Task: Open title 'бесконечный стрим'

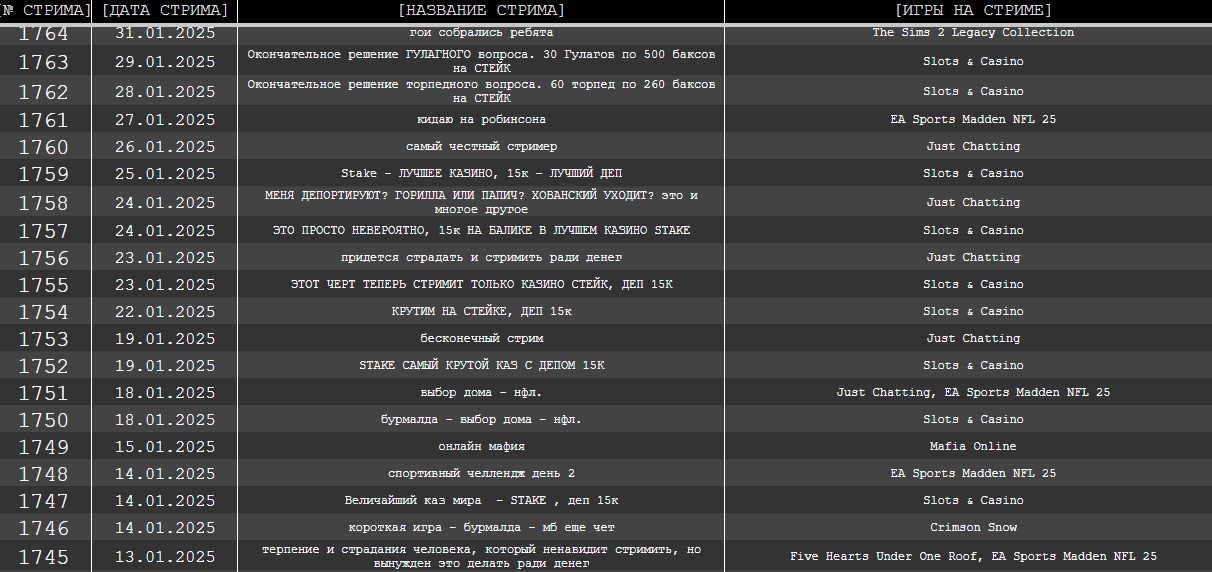Action: [481, 339]
